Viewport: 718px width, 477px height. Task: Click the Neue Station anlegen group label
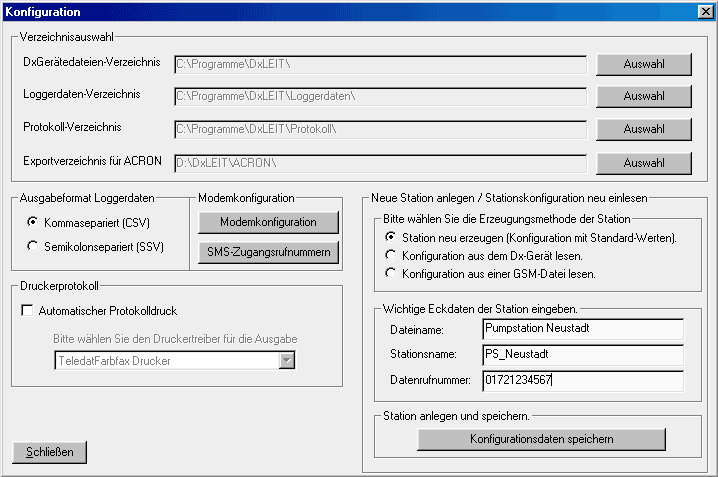click(509, 198)
